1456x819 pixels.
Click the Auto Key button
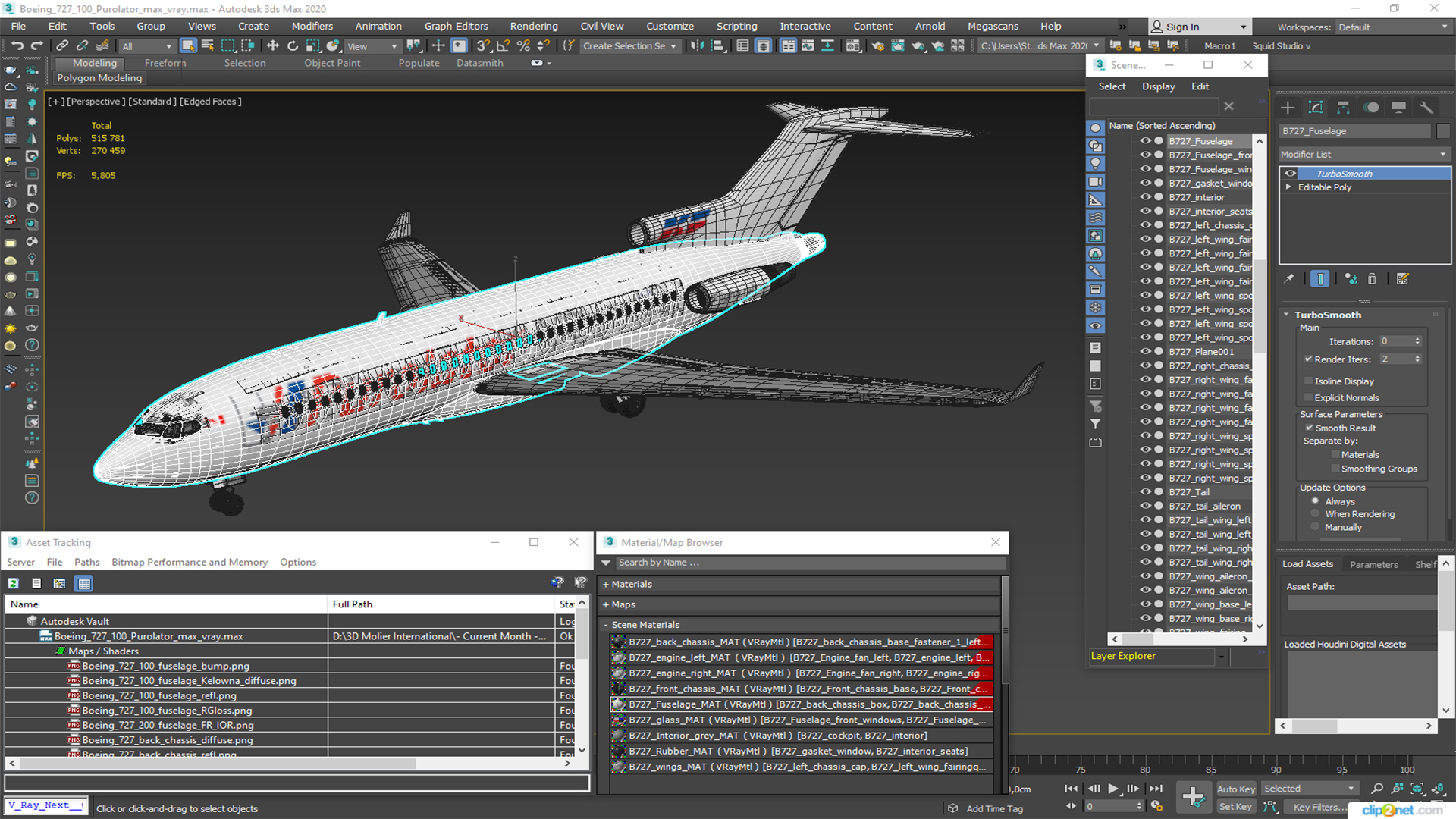coord(1236,789)
